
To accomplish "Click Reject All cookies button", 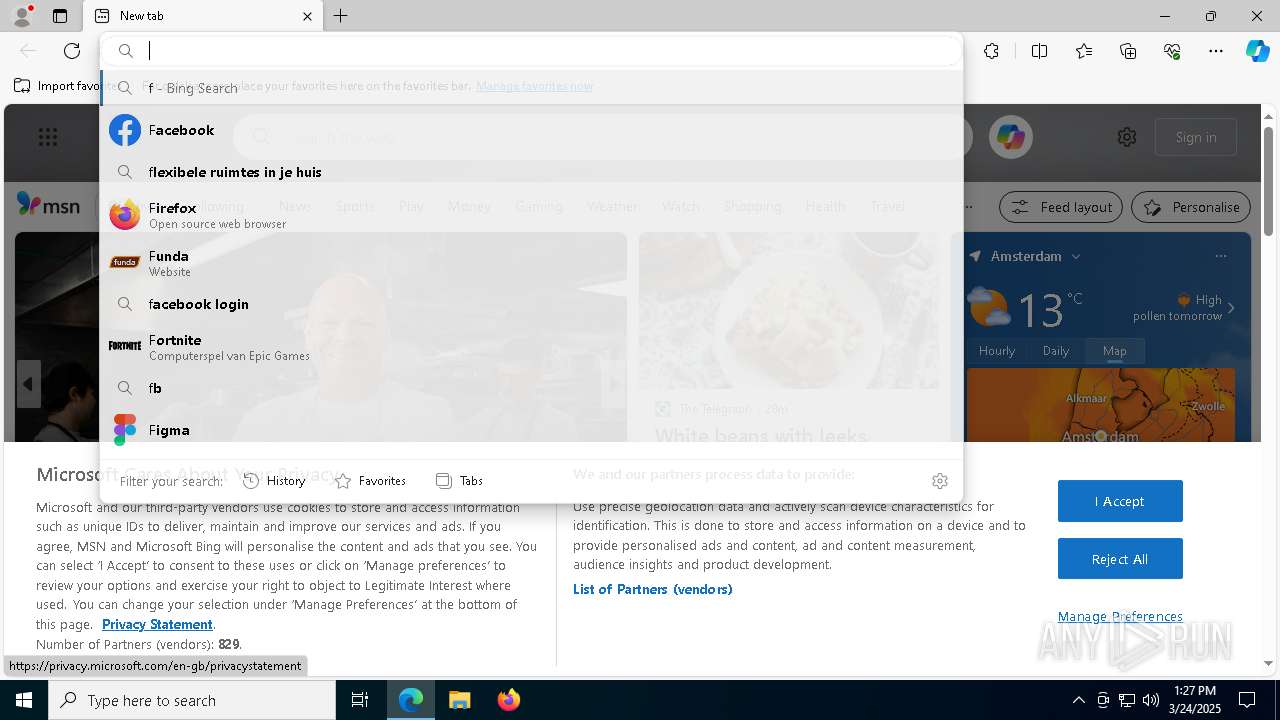I will pos(1120,559).
